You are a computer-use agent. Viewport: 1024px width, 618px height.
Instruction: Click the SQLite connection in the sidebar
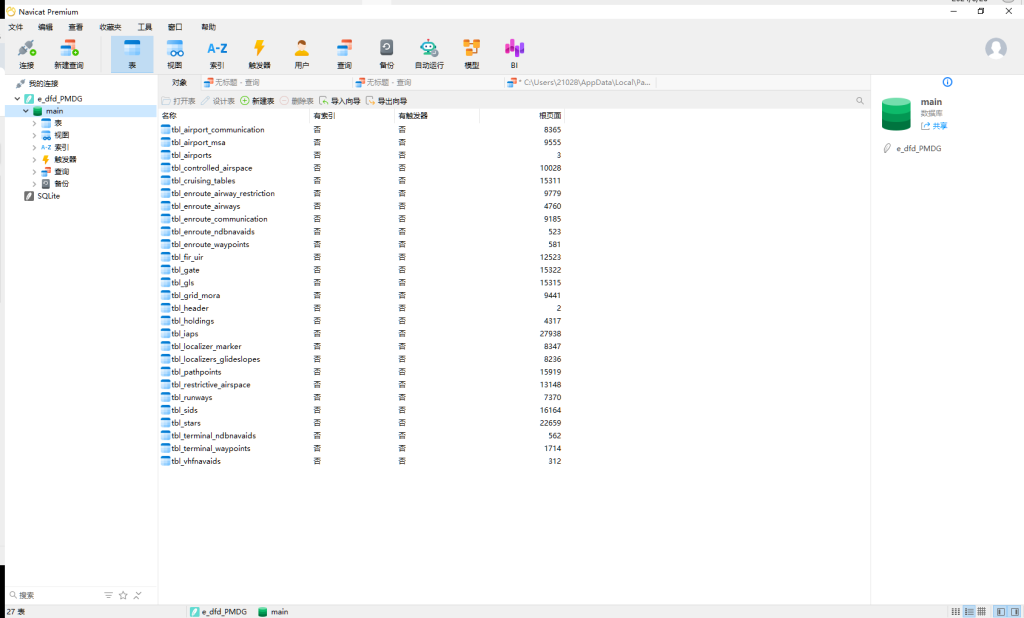point(42,196)
